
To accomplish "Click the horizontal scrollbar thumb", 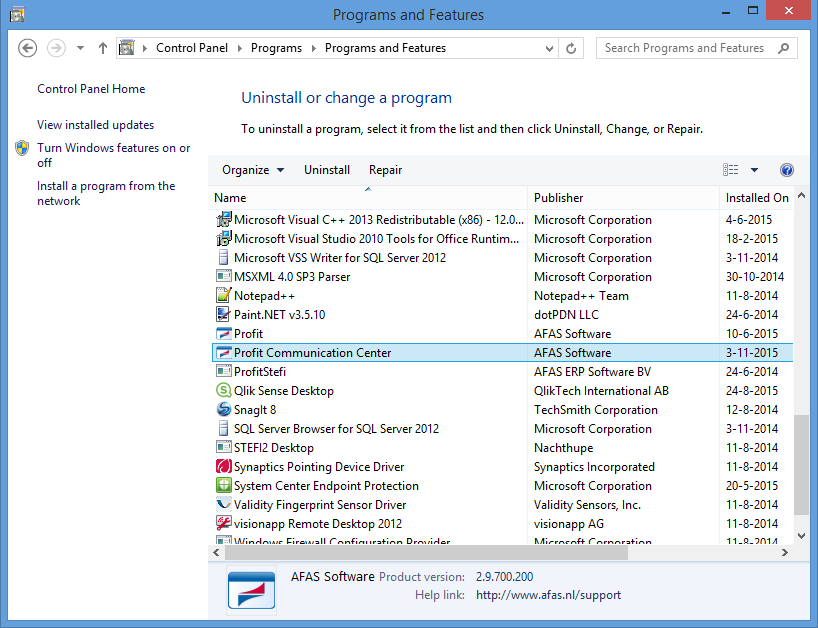I will click(x=426, y=552).
